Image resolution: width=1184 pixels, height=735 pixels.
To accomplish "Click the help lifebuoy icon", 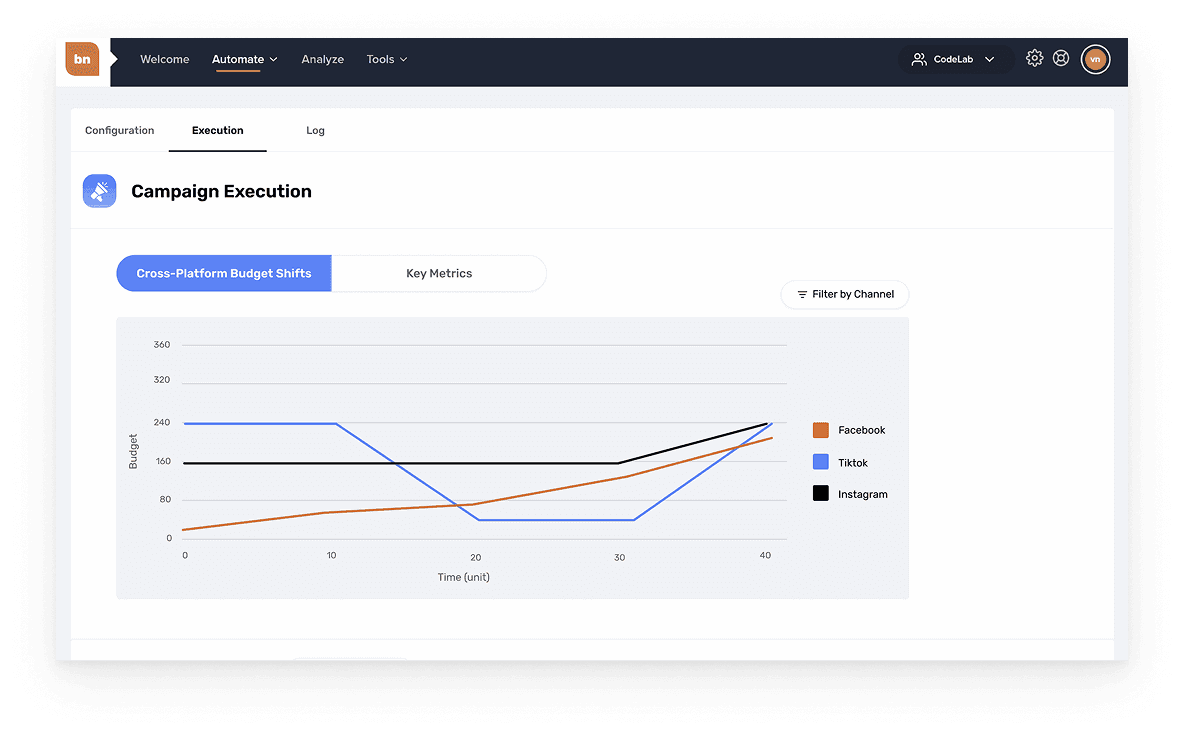I will 1061,59.
